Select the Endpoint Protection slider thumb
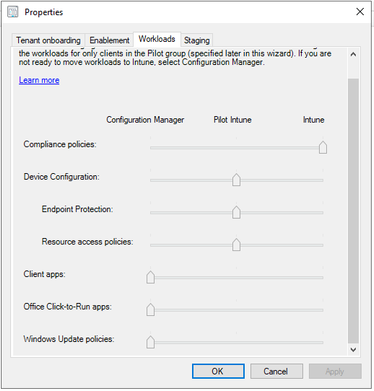This screenshot has width=374, height=391. tap(236, 212)
